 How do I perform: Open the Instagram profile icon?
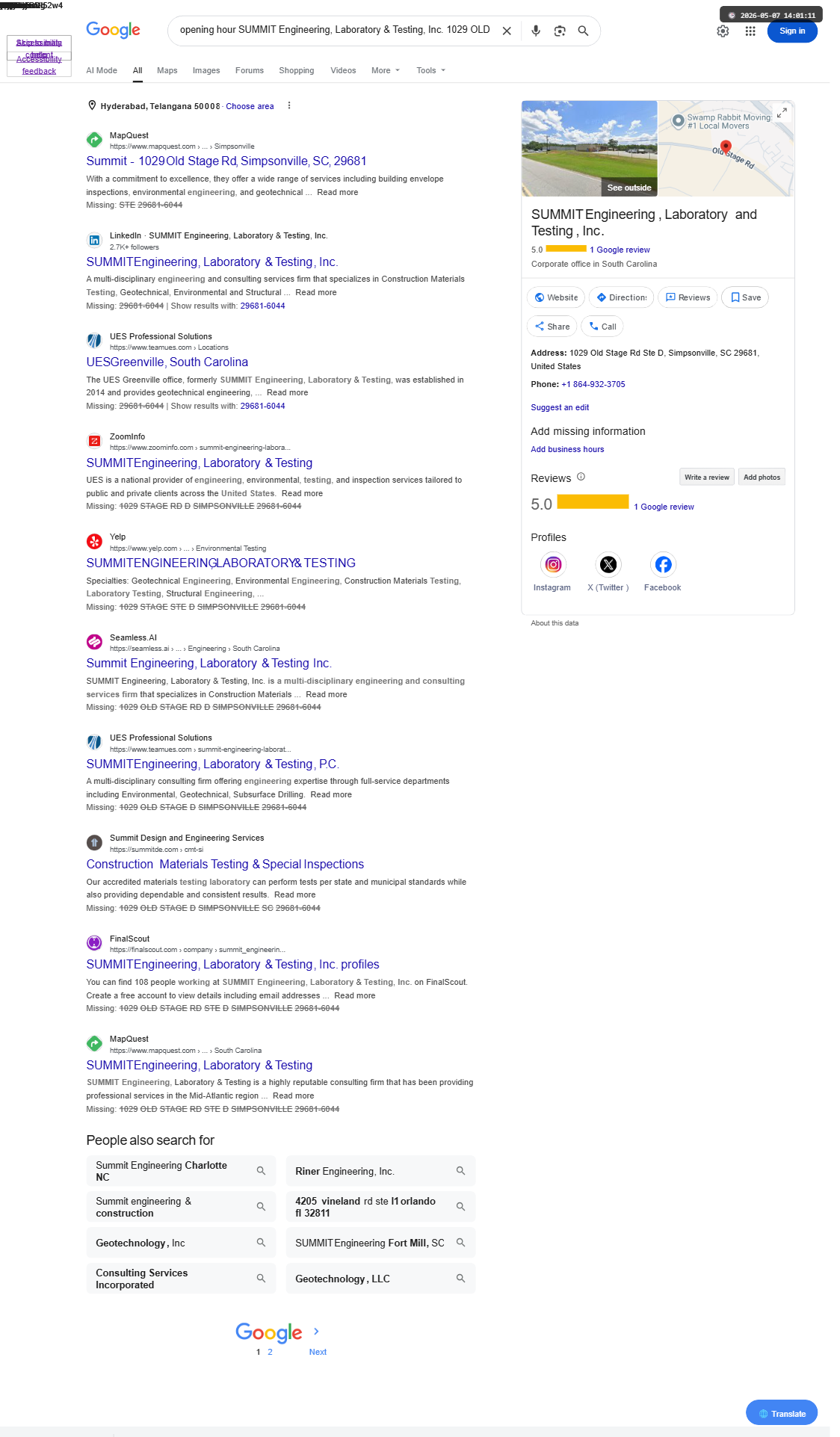(553, 564)
